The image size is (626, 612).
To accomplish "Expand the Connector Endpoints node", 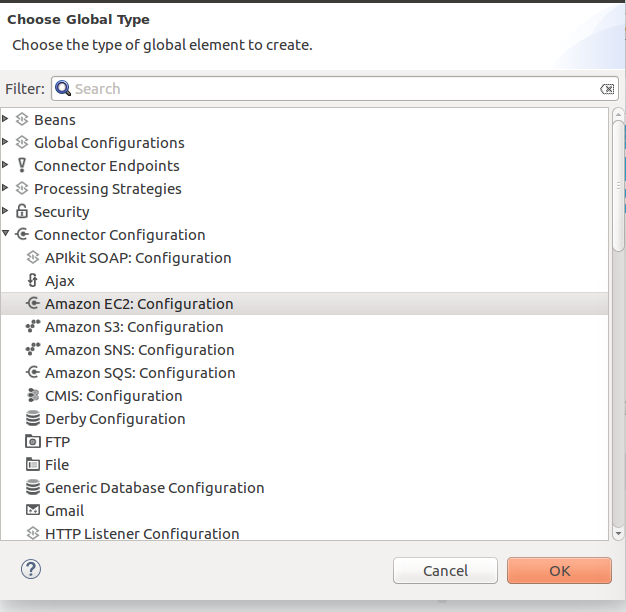I will coord(5,164).
